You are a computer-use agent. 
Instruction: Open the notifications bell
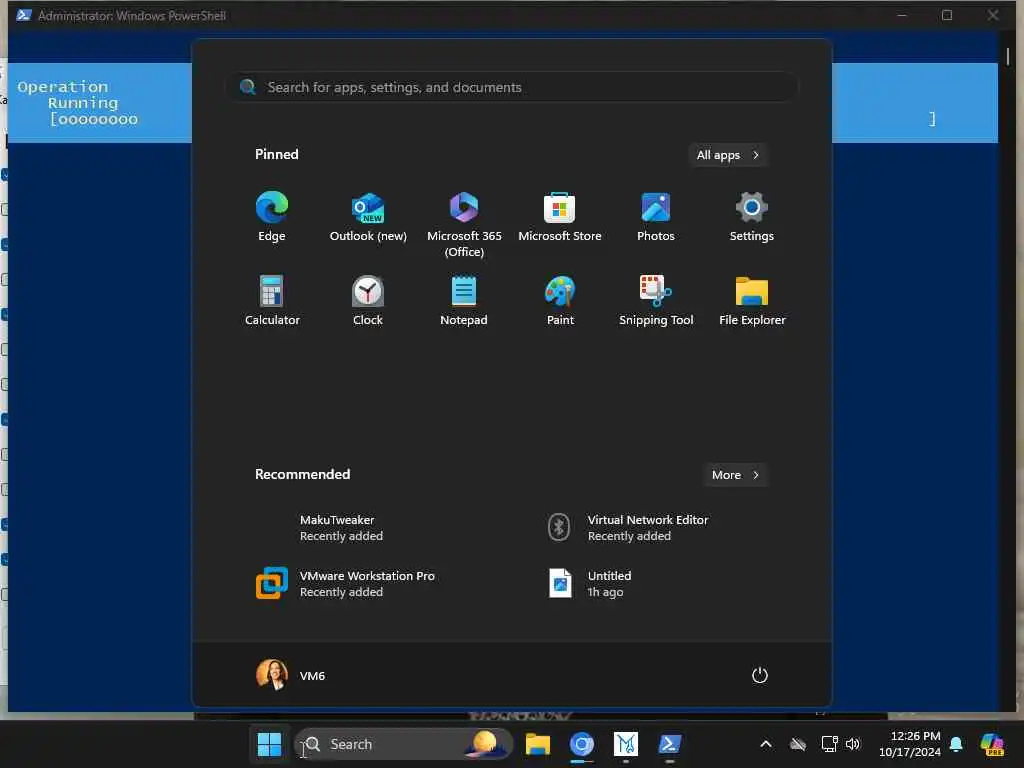(x=956, y=744)
